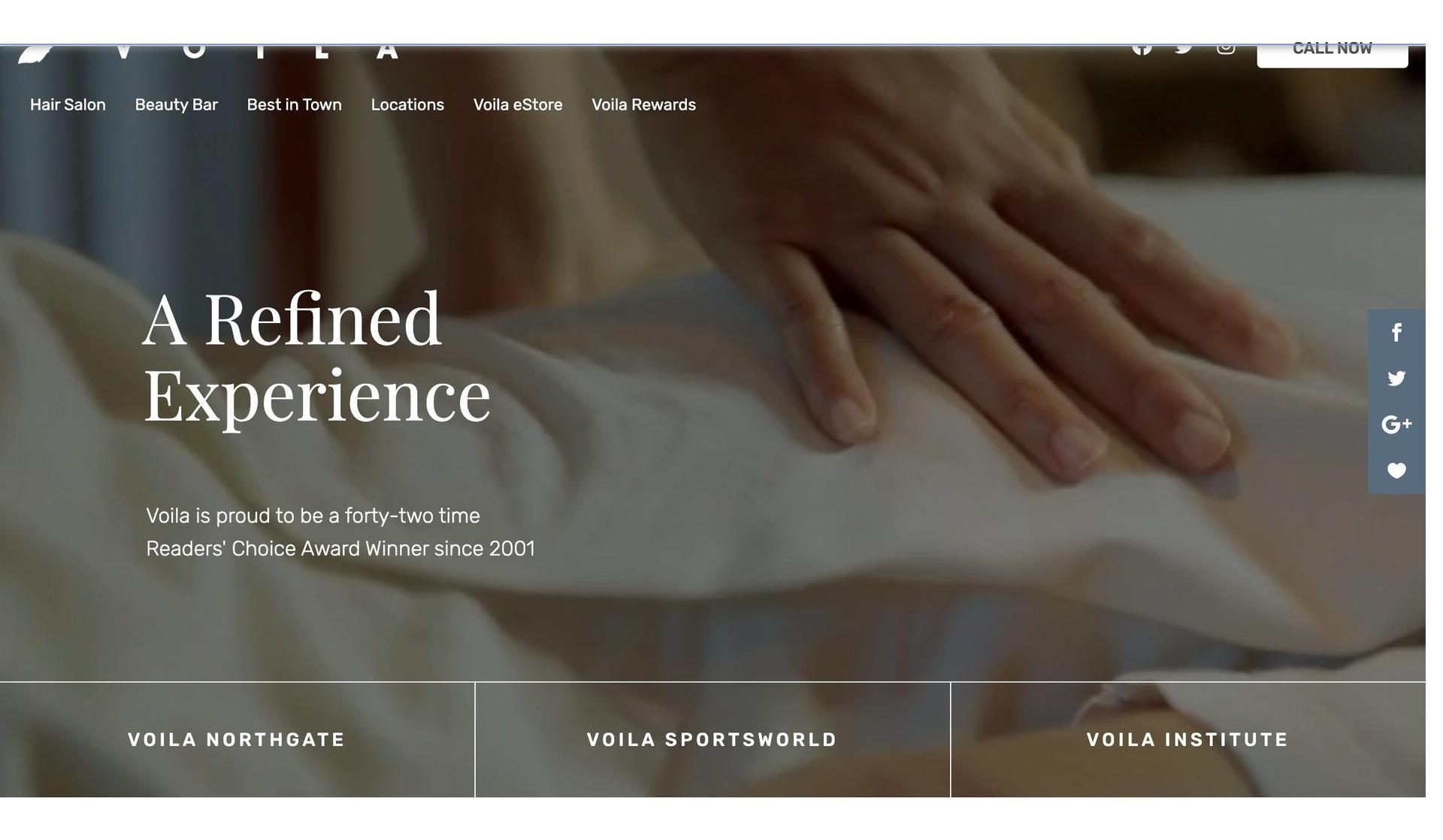Open the Beauty Bar menu
This screenshot has width=1443, height=840.
point(177,104)
